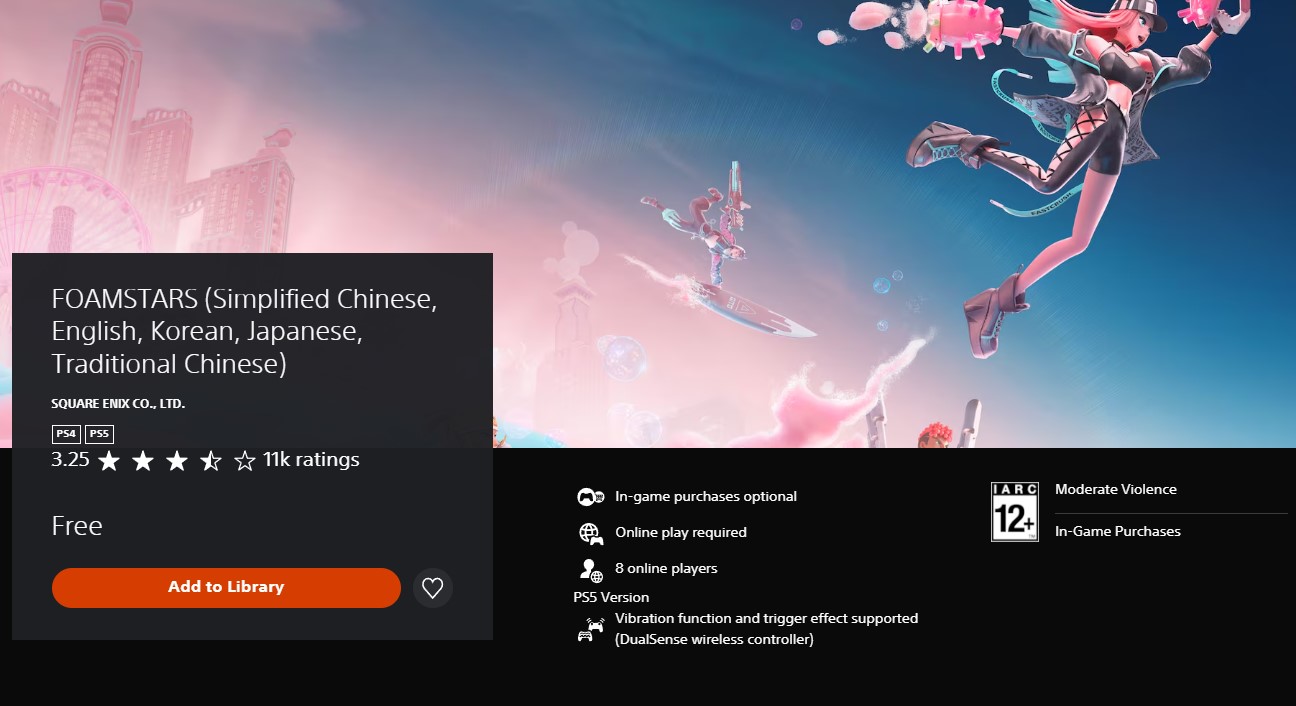1296x706 pixels.
Task: Click the heart wishlist icon
Action: (x=433, y=588)
